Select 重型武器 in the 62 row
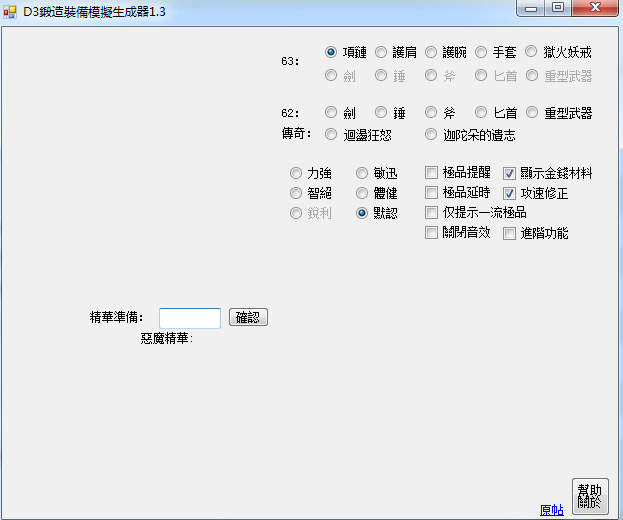The width and height of the screenshot is (623, 520). 532,113
